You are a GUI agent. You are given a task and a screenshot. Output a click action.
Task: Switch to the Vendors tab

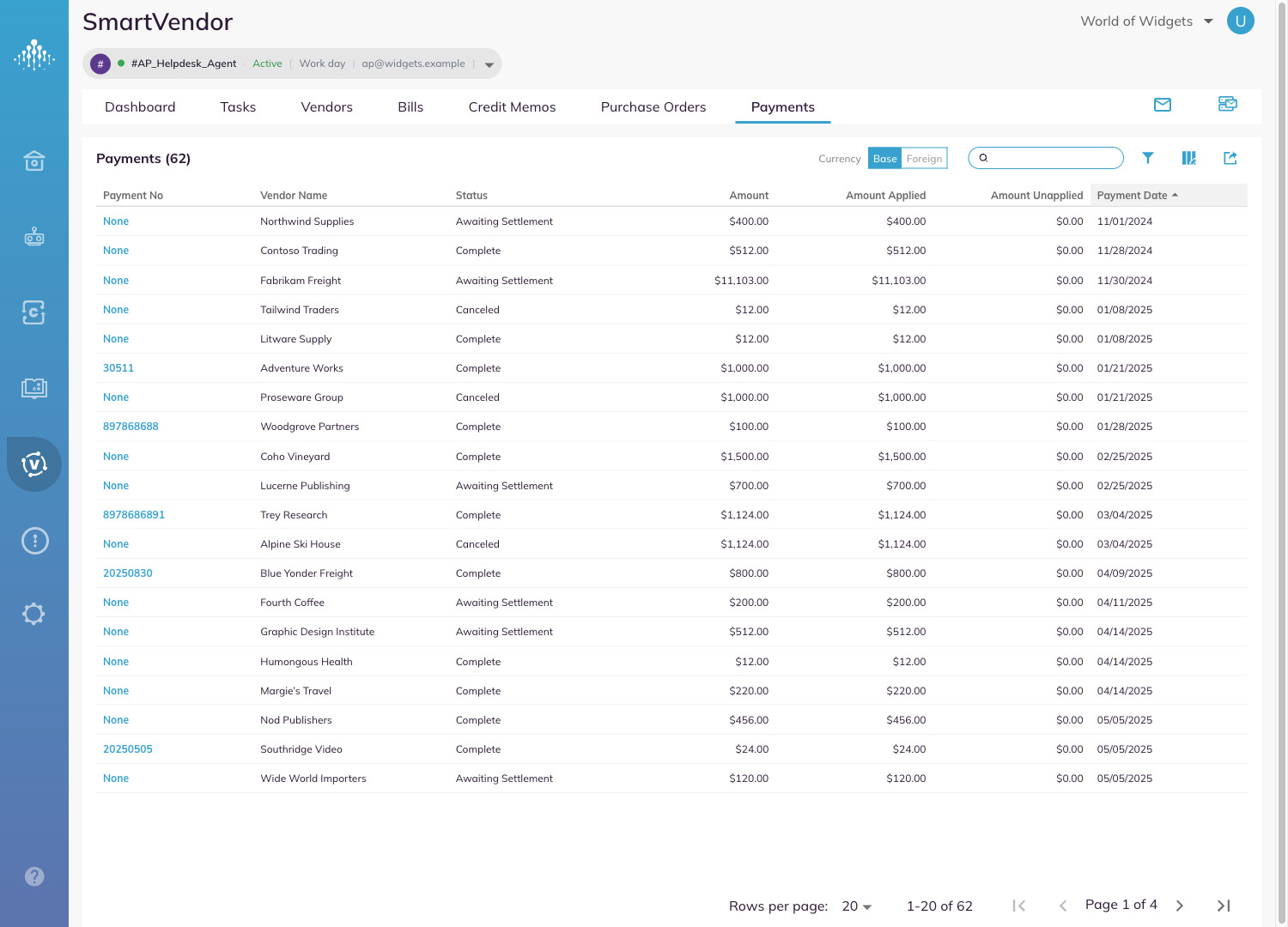327,107
